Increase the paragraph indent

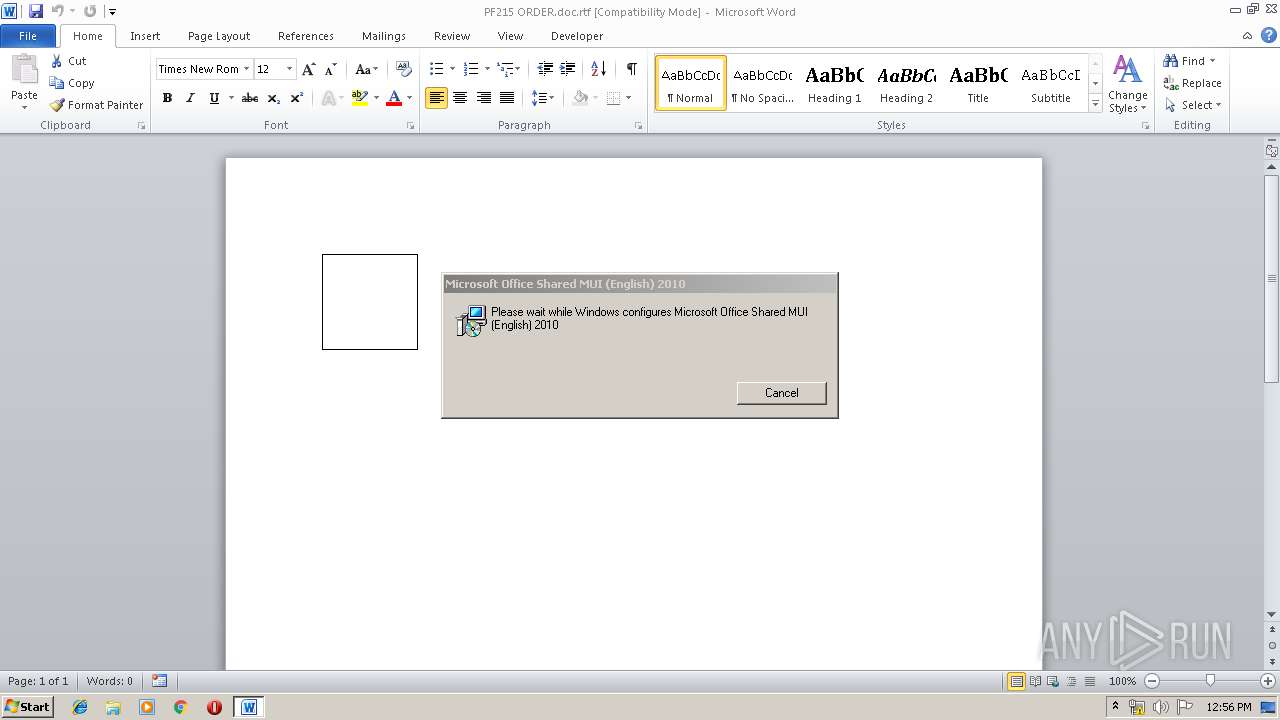pyautogui.click(x=567, y=69)
